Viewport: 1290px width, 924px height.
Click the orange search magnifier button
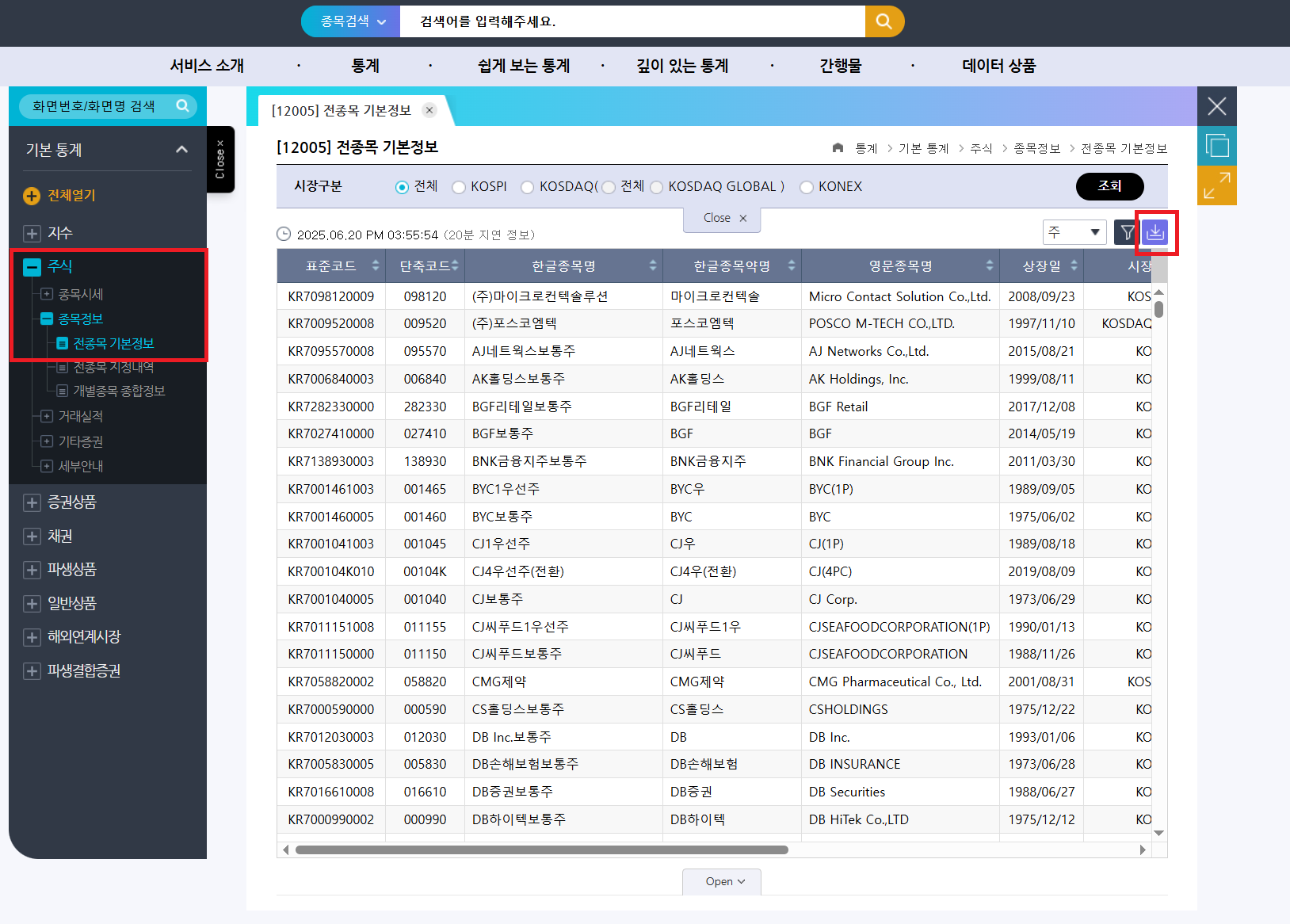tap(884, 21)
